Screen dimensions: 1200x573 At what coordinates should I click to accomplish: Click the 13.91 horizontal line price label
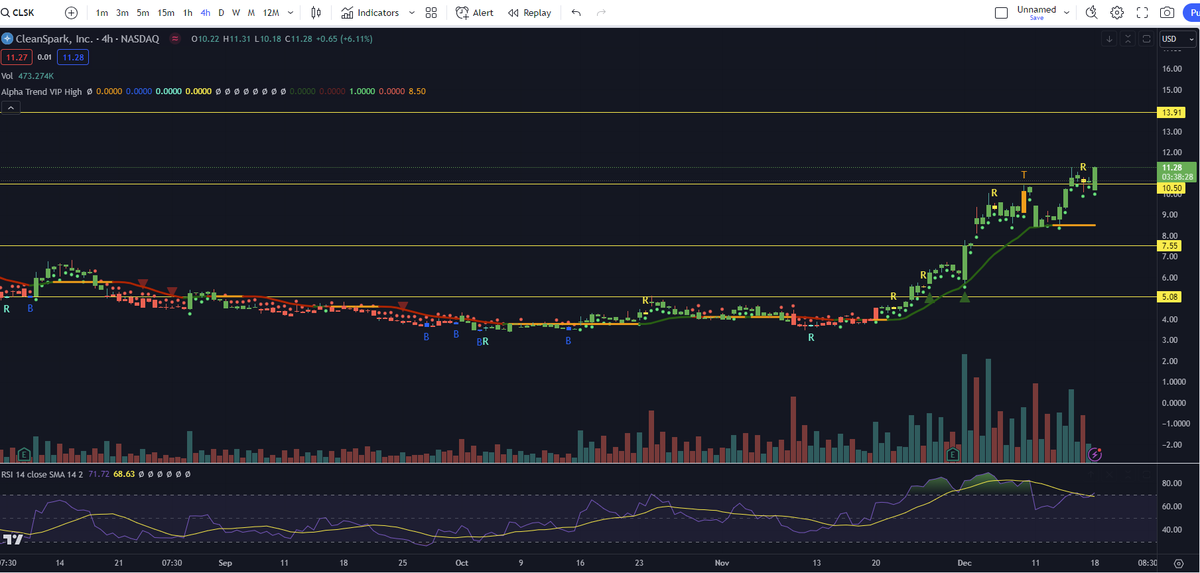[x=1170, y=113]
